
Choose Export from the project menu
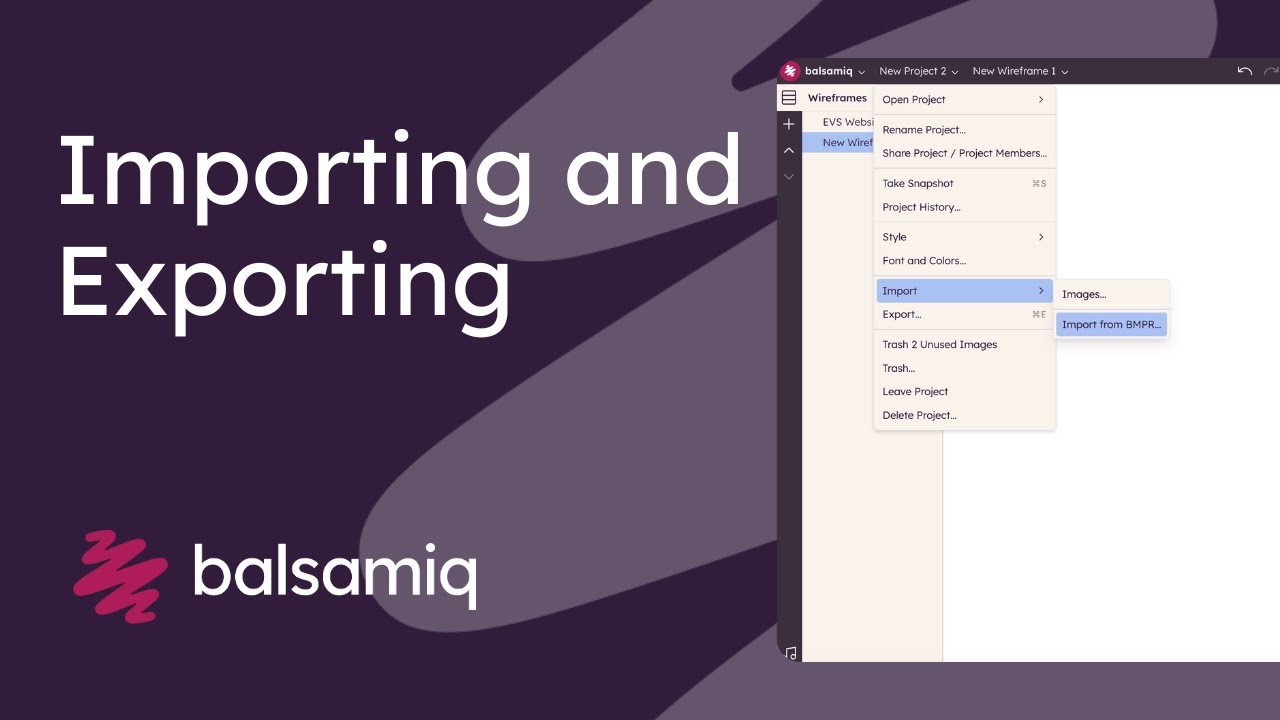coord(964,314)
